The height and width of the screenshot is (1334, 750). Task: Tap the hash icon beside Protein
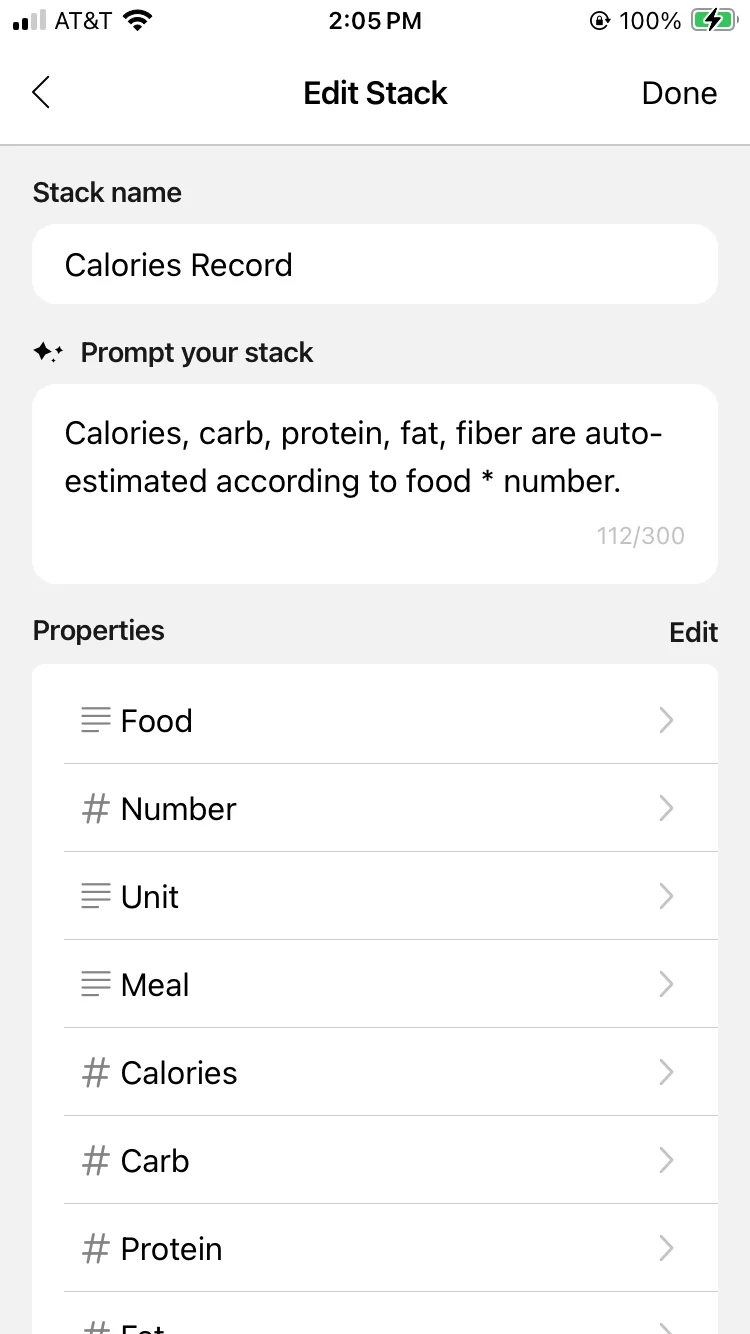[x=95, y=1249]
